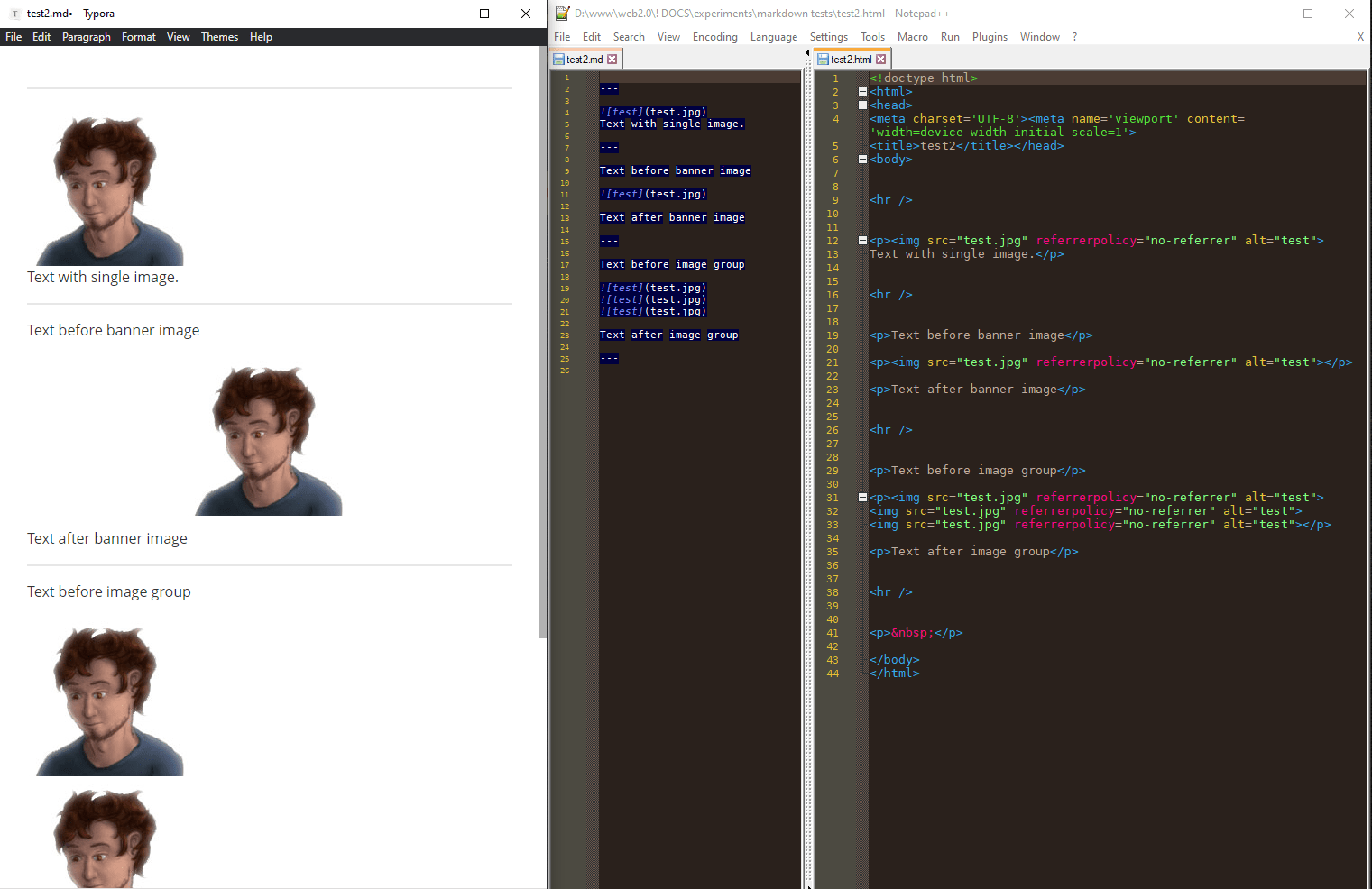The height and width of the screenshot is (889, 1372).
Task: Select the test2.html tab
Action: tap(850, 60)
